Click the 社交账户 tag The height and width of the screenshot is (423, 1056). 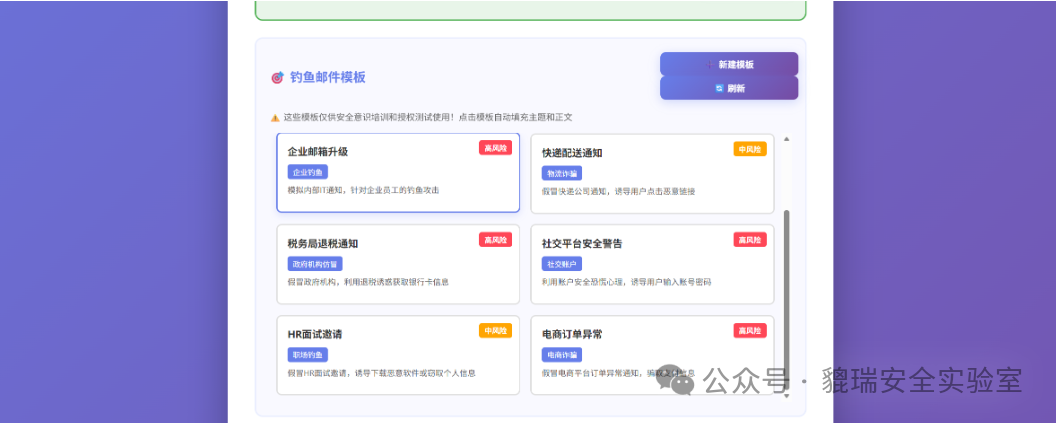click(x=562, y=263)
